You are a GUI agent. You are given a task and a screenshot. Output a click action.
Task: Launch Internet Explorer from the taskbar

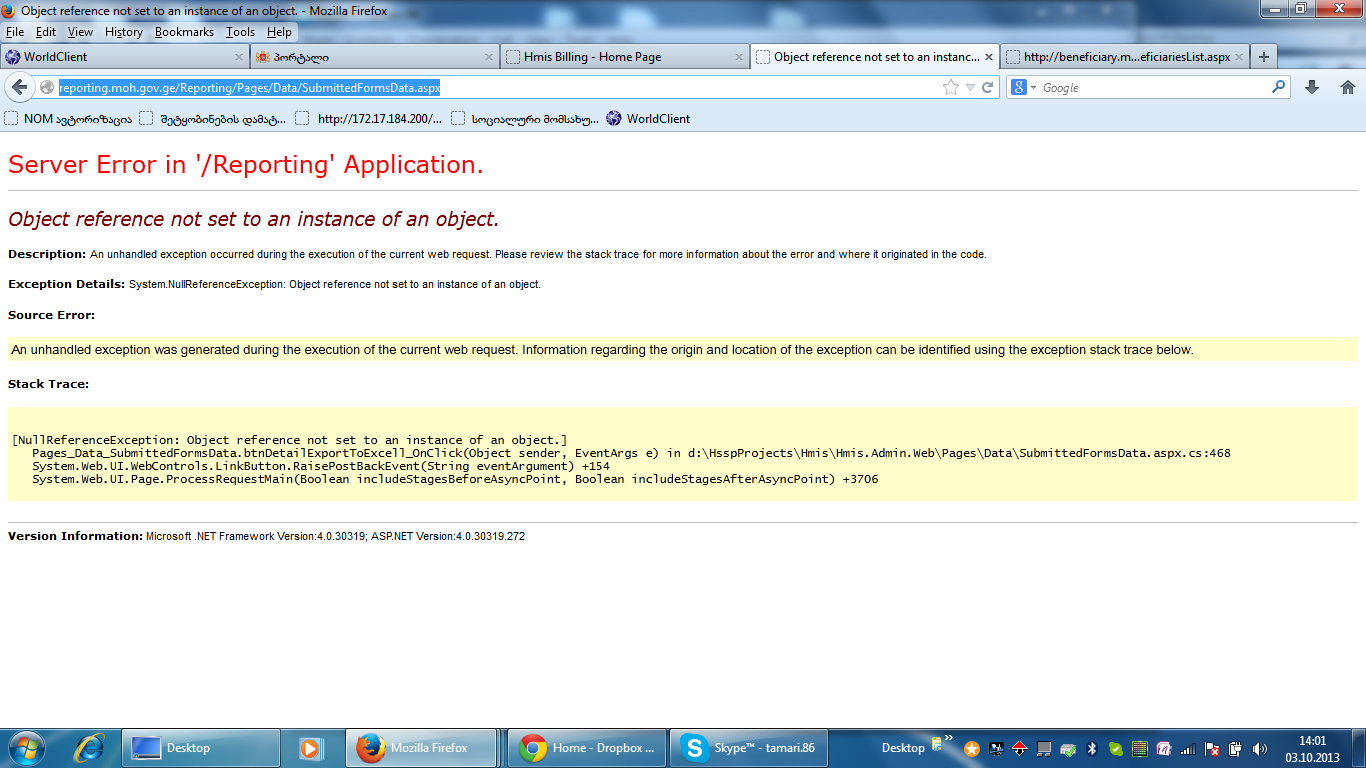pos(91,747)
